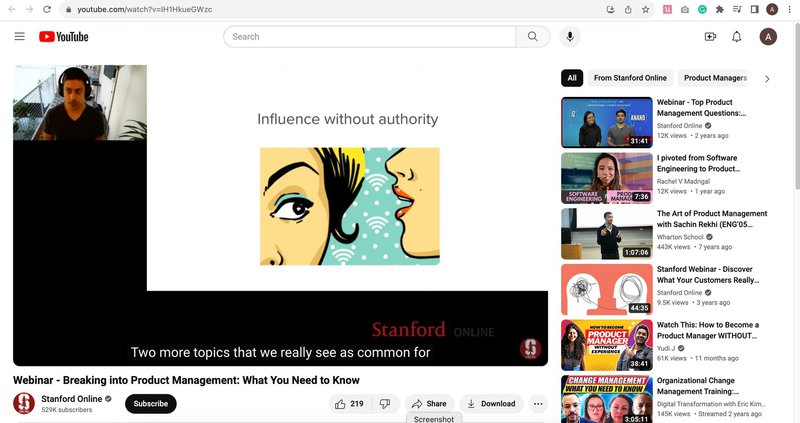800x423 pixels.
Task: Click the '529K subscribers' text
Action: [x=67, y=410]
